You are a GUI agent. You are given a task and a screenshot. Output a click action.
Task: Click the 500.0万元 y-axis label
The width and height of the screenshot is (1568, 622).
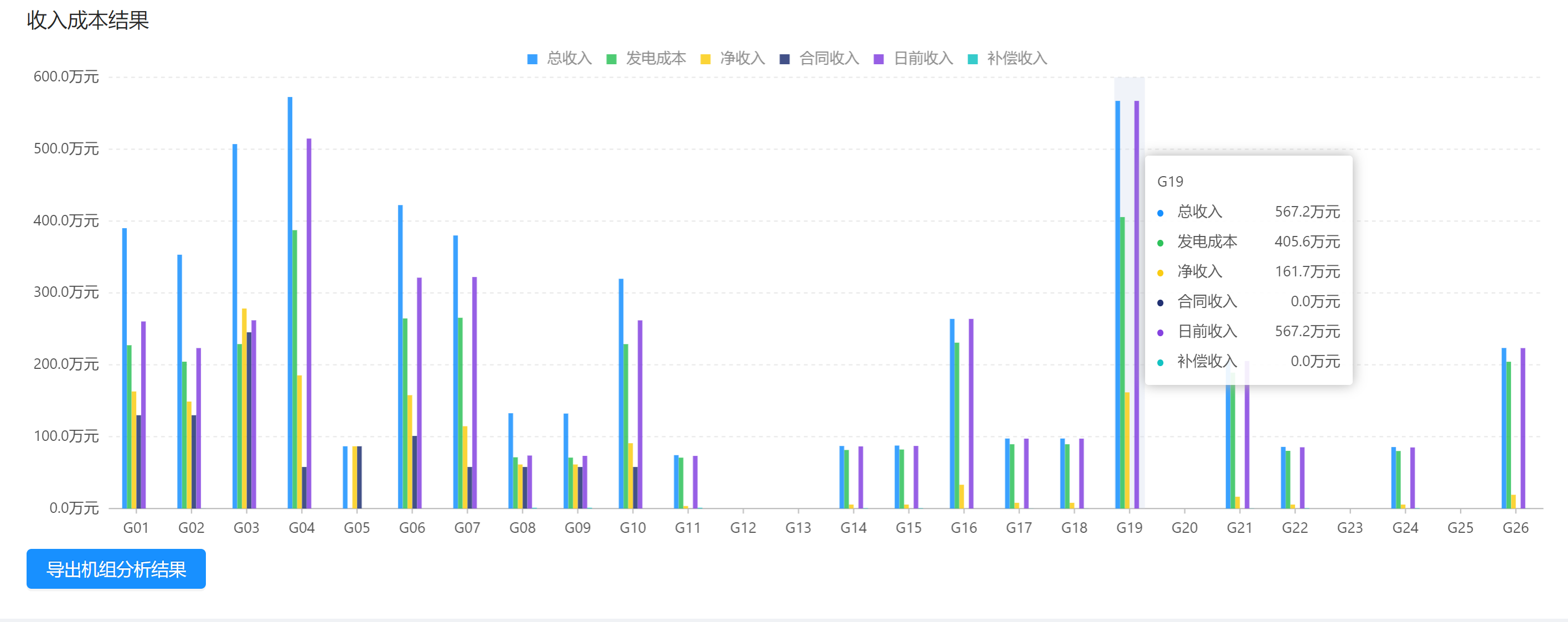click(66, 148)
